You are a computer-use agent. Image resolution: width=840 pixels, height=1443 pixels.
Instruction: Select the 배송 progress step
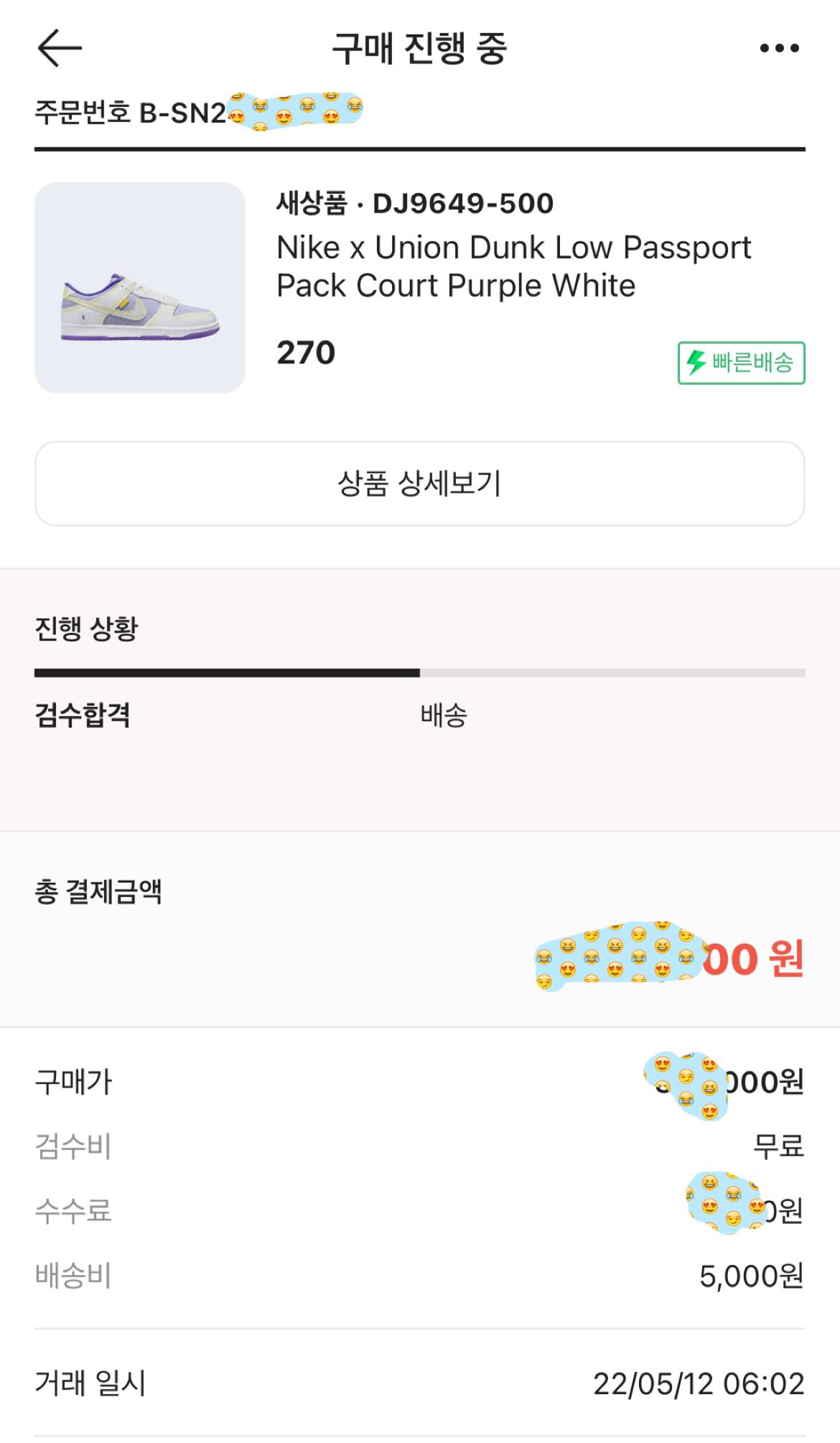point(444,715)
